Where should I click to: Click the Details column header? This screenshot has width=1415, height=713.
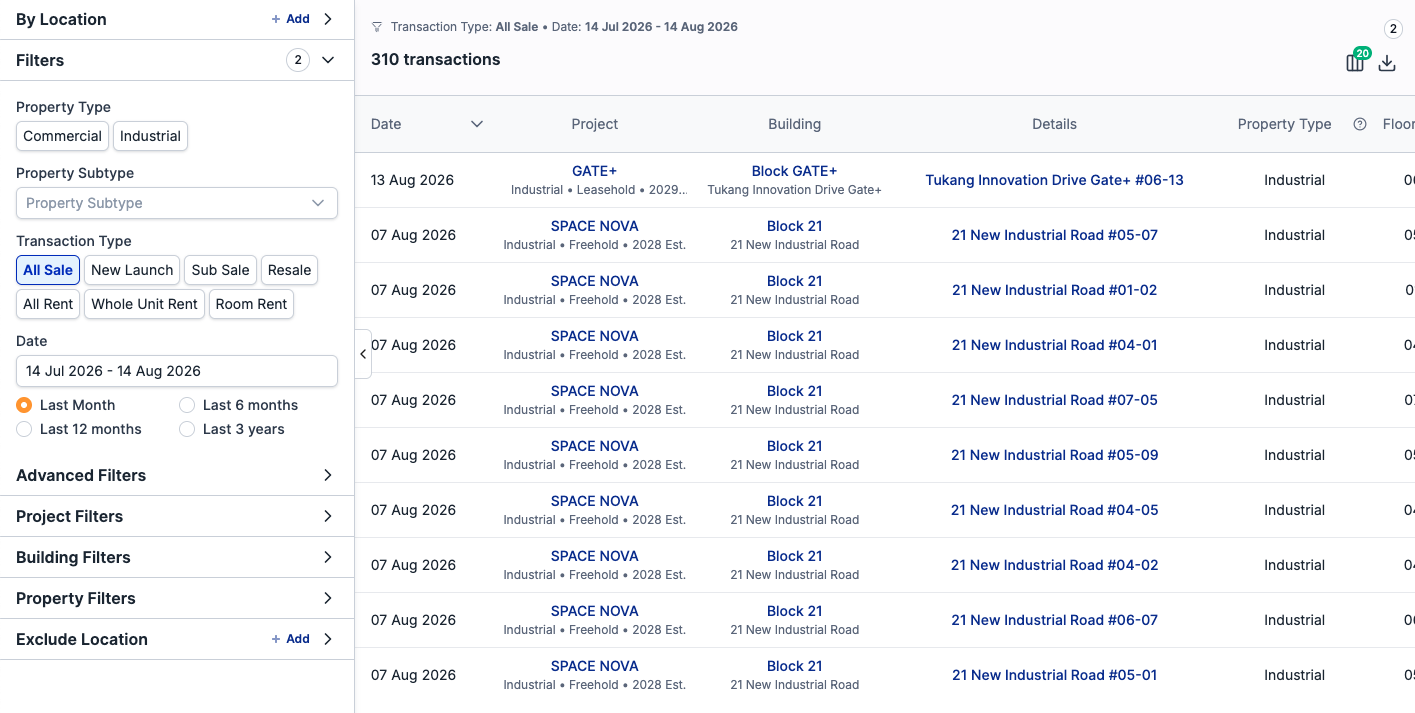point(1055,124)
